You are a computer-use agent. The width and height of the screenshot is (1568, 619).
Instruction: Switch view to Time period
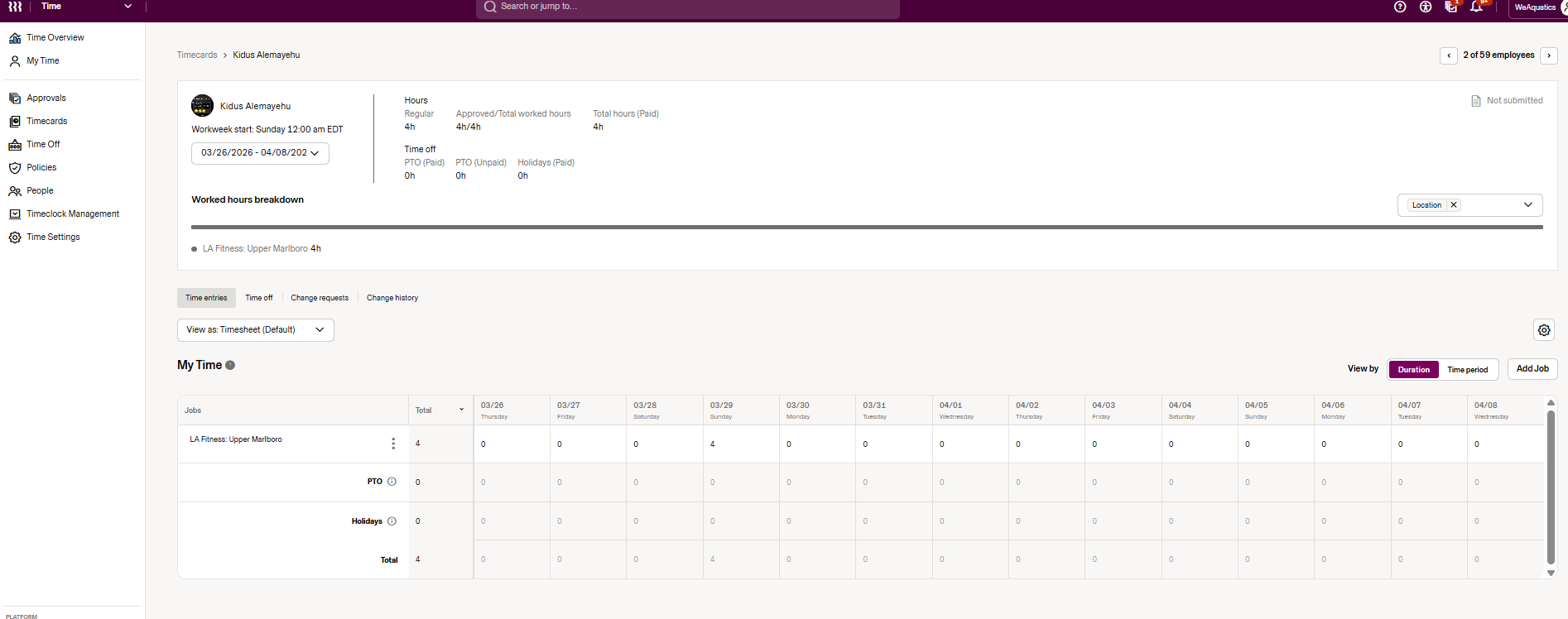point(1467,370)
